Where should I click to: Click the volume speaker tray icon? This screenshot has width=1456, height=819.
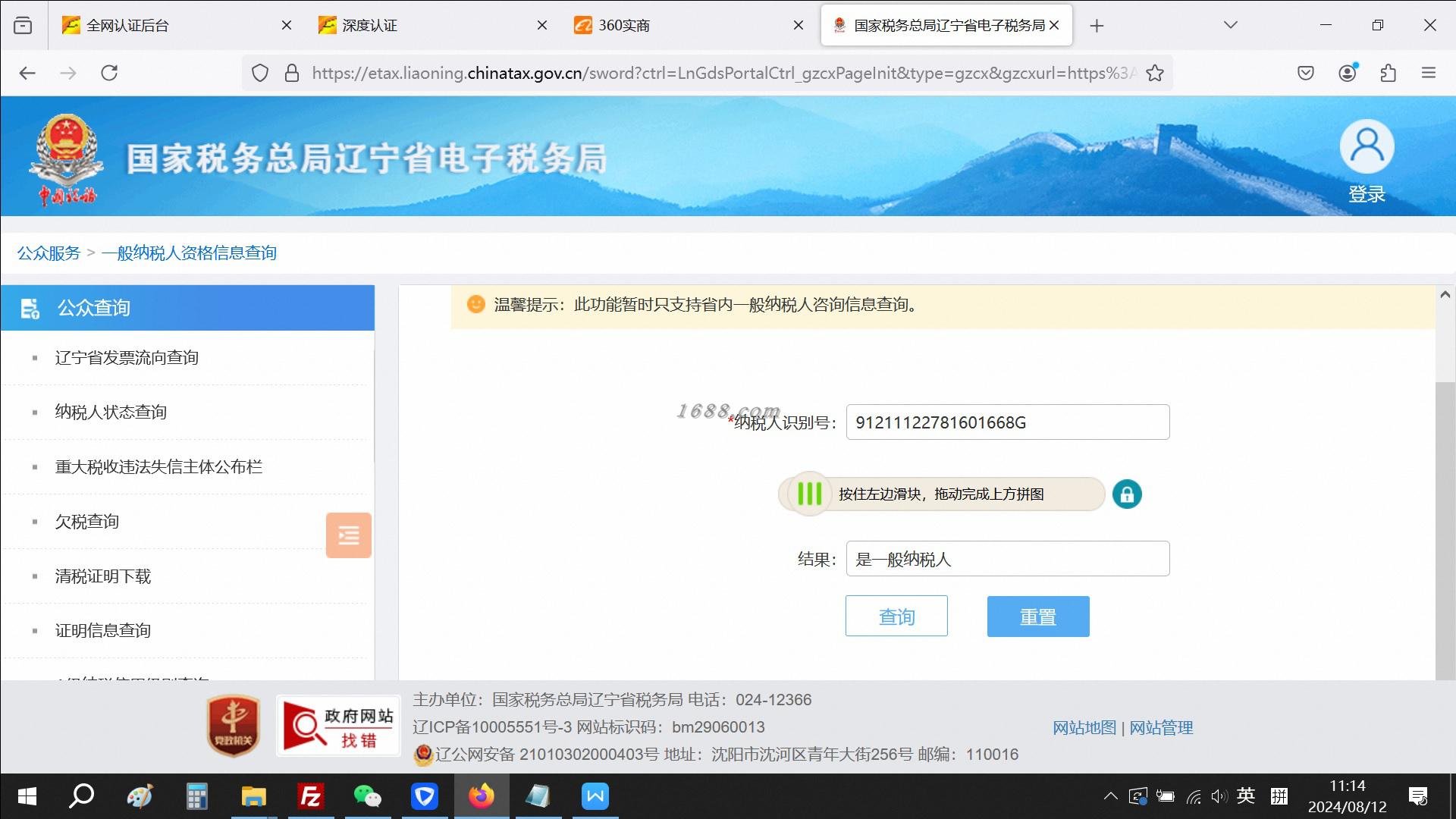[1219, 796]
